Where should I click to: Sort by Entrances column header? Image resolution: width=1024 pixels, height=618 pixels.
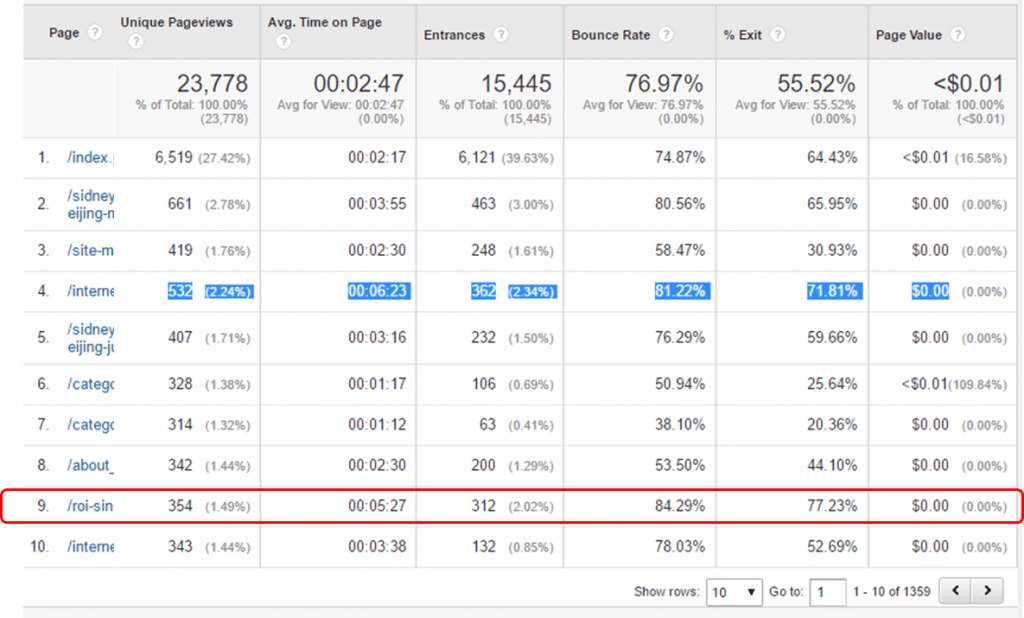456,35
